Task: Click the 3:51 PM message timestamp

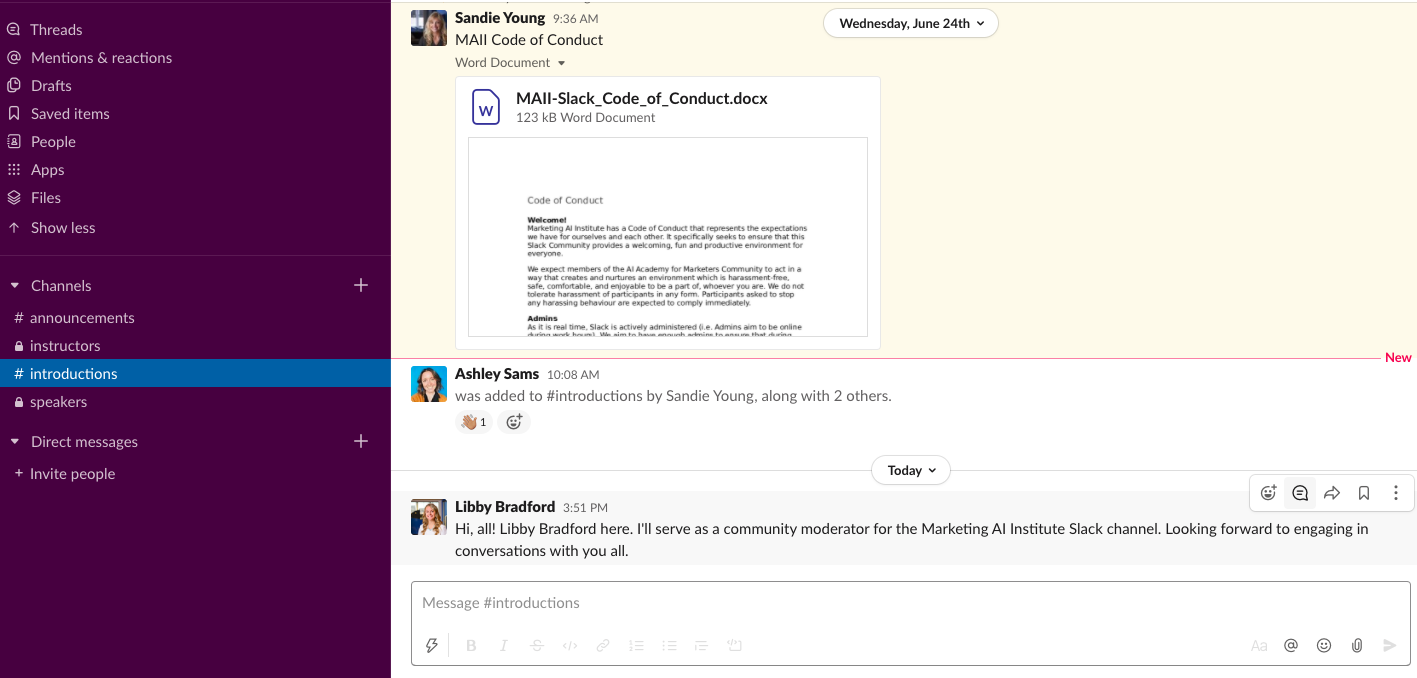Action: [585, 508]
